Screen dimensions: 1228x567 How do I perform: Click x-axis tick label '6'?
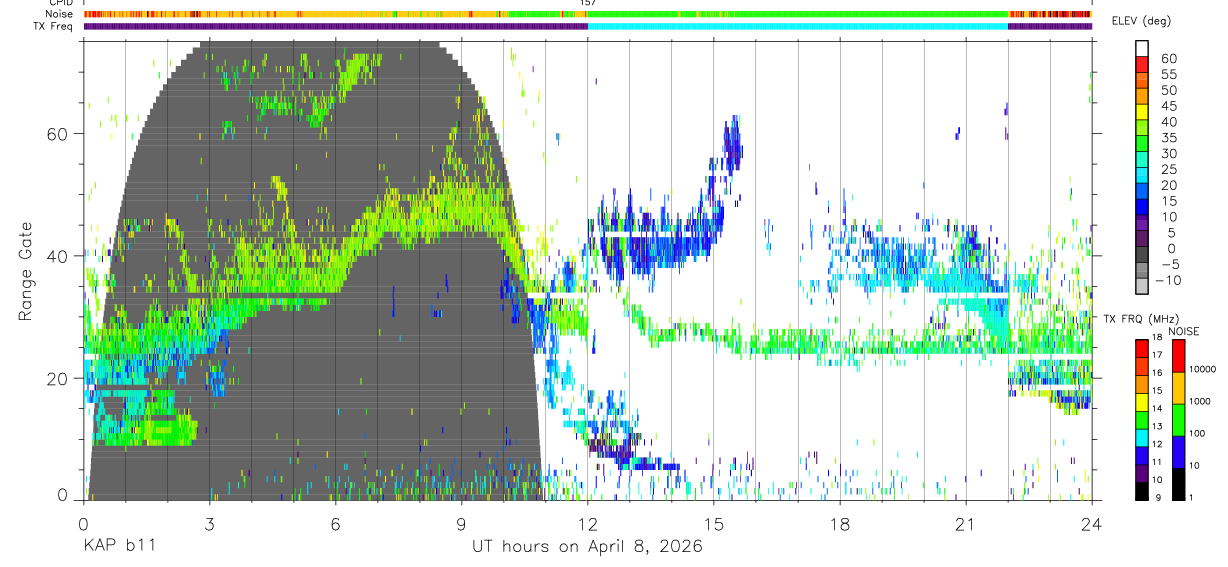click(x=335, y=524)
